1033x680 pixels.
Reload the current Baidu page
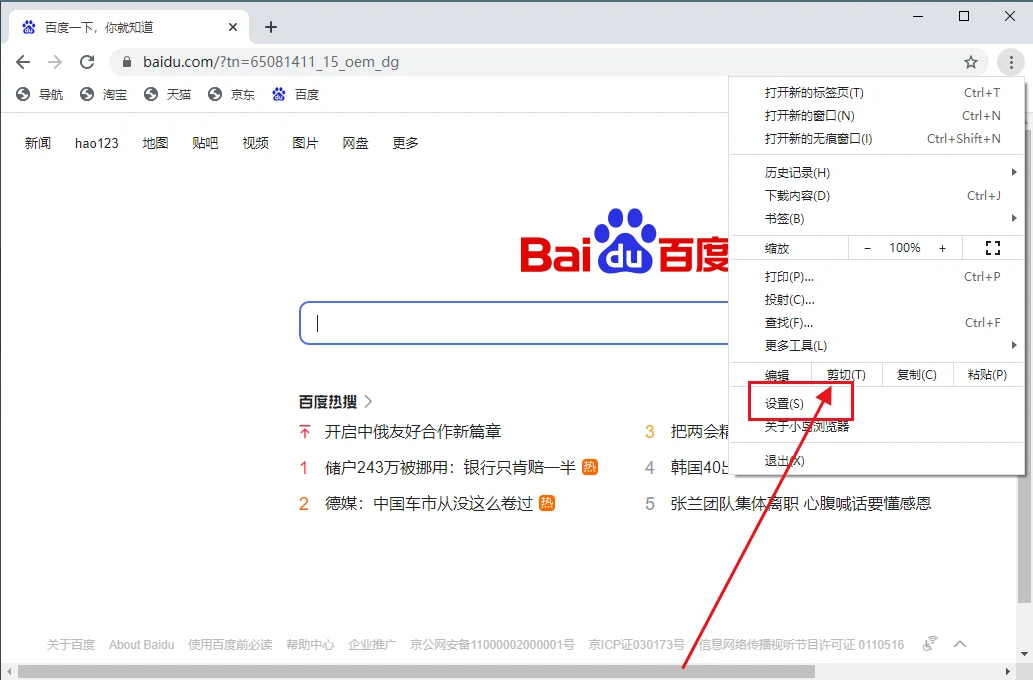pos(87,62)
